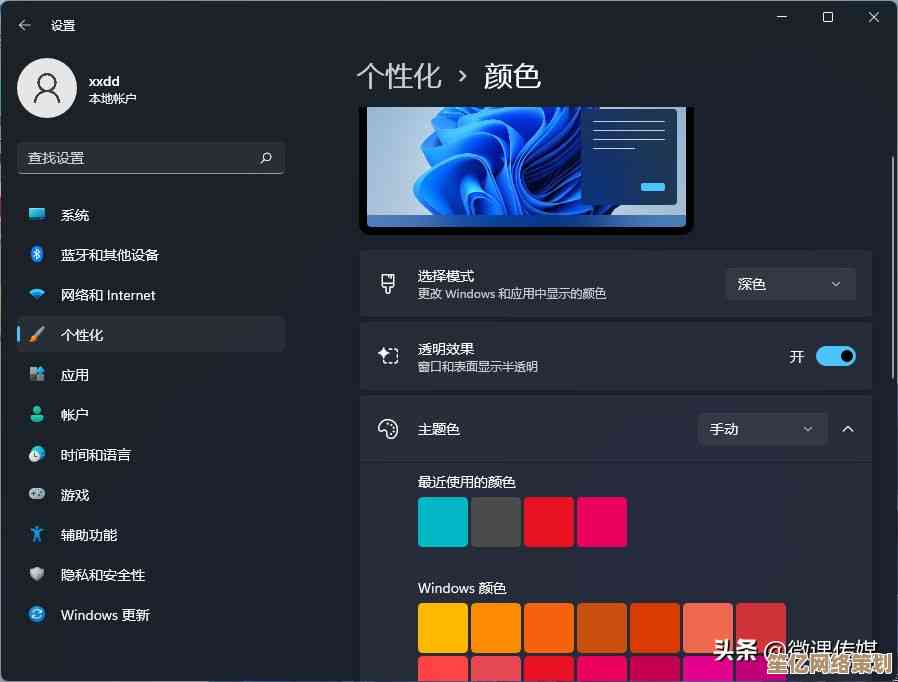The width and height of the screenshot is (898, 682).
Task: Collapse the 主题色 section chevron
Action: (x=848, y=429)
